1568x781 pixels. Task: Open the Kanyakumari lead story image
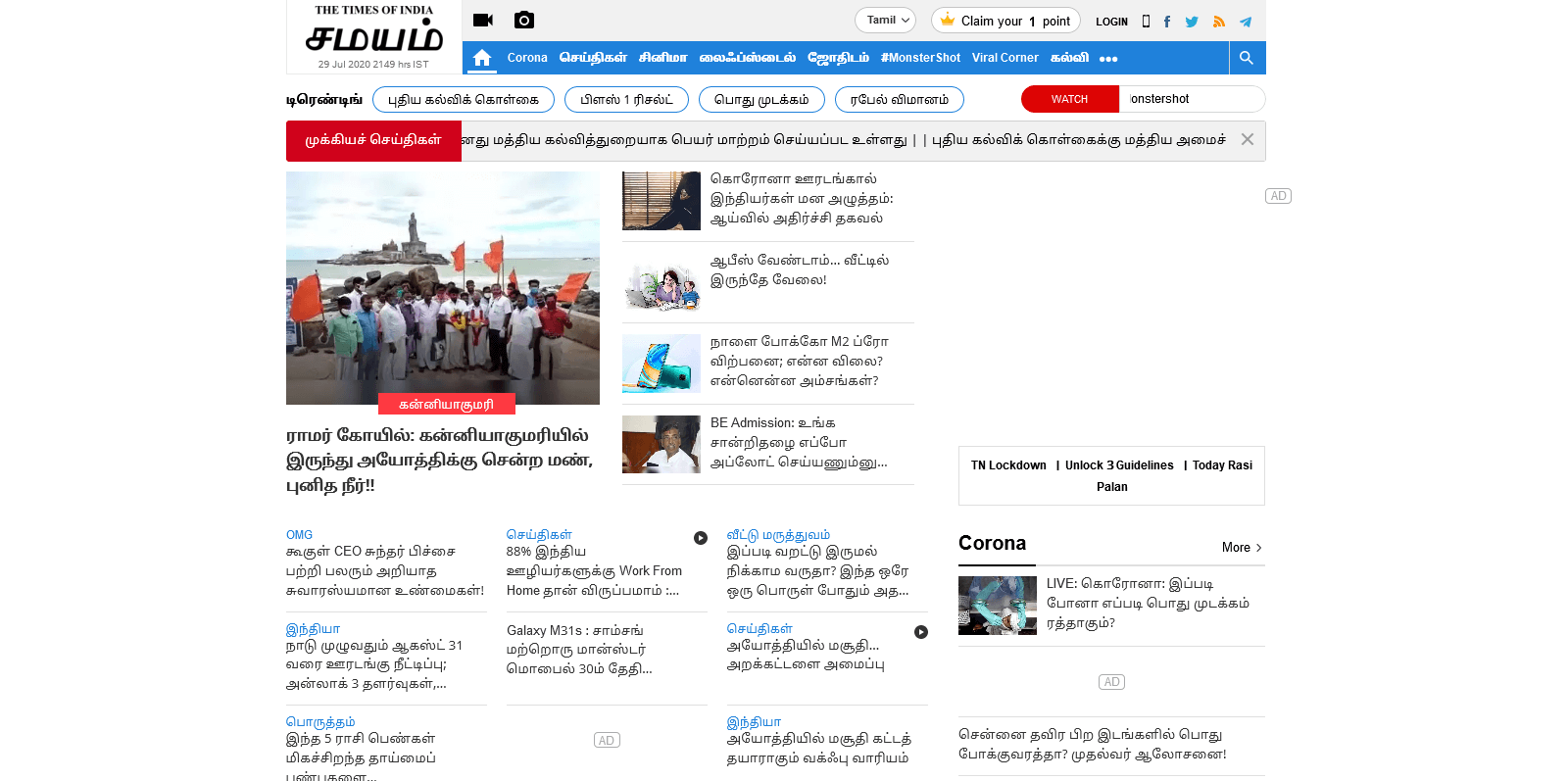[x=443, y=288]
